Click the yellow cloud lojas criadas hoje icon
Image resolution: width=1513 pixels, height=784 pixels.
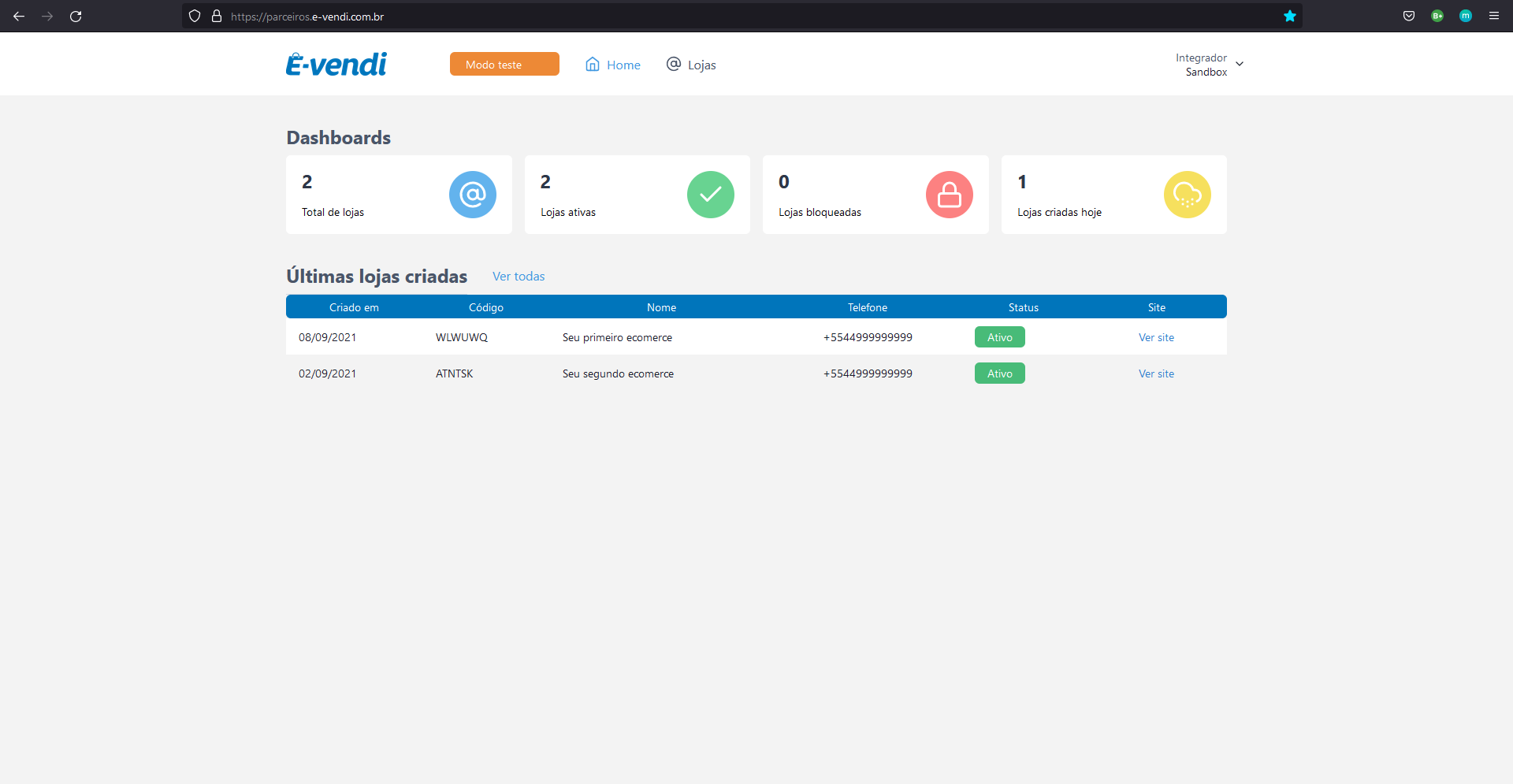pos(1188,195)
